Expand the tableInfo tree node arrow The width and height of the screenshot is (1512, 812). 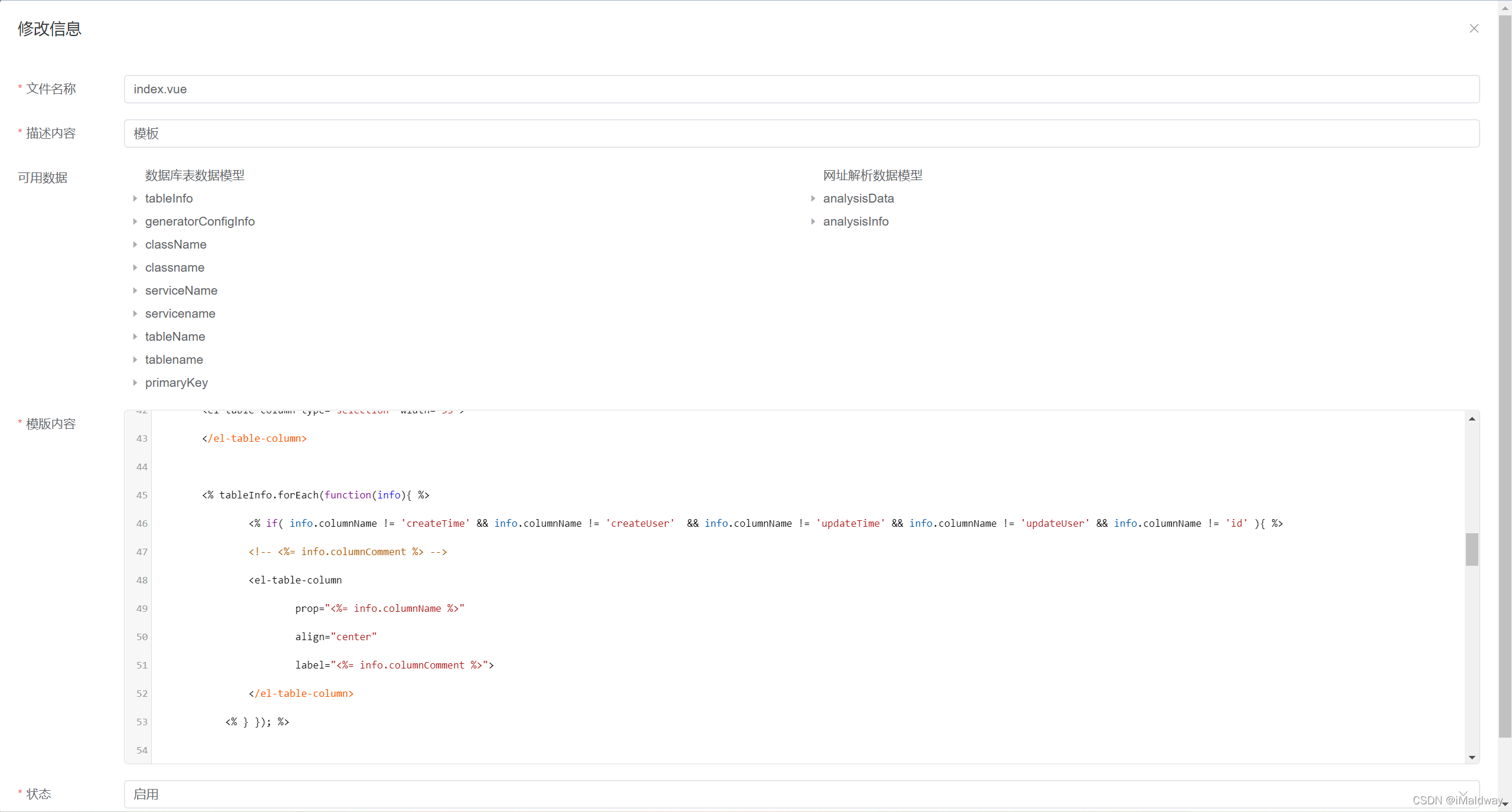tap(135, 198)
